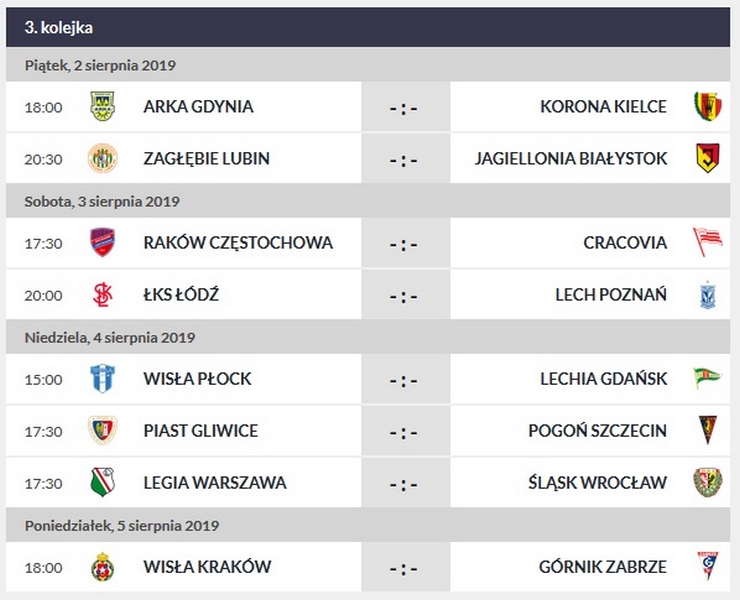
Task: Click the Arka Gdynia match score placeholder
Action: pos(404,107)
